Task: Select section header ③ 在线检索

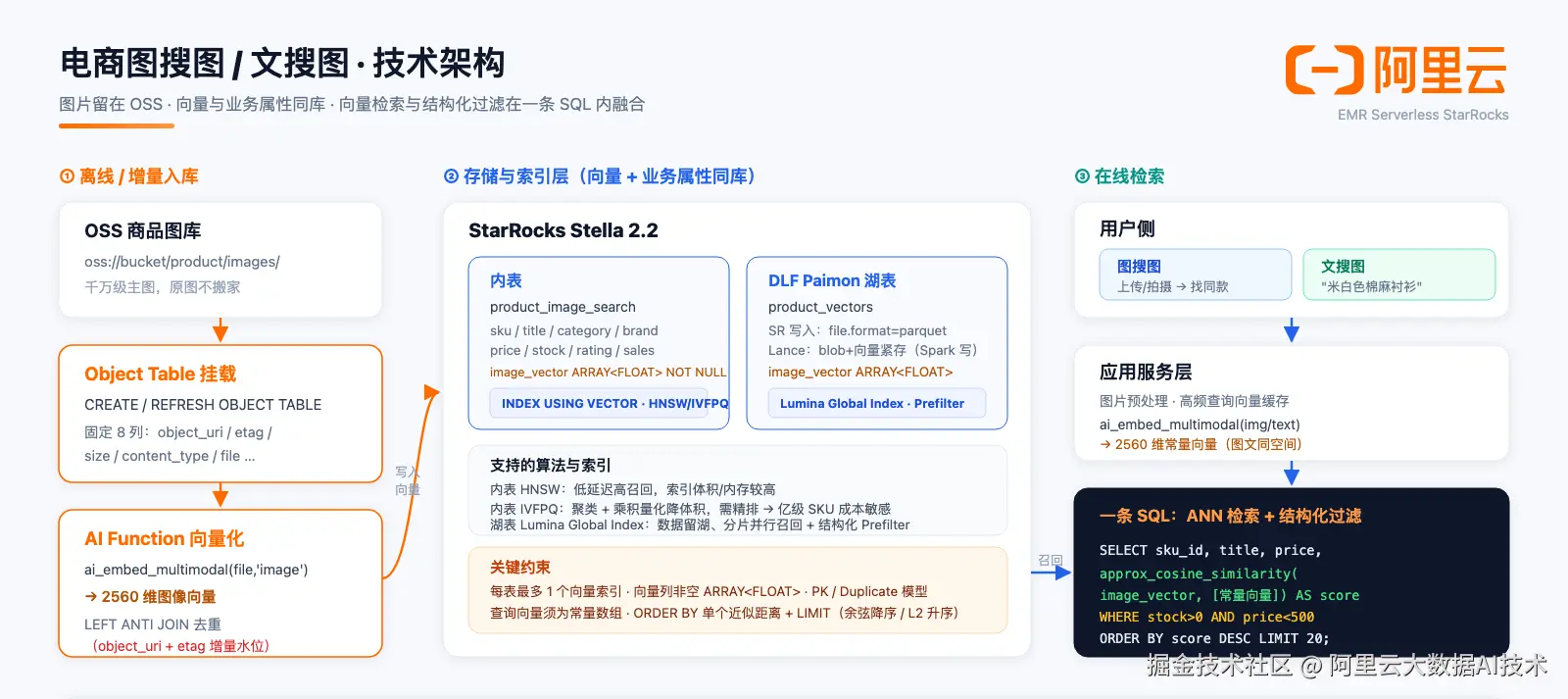Action: click(x=1119, y=176)
